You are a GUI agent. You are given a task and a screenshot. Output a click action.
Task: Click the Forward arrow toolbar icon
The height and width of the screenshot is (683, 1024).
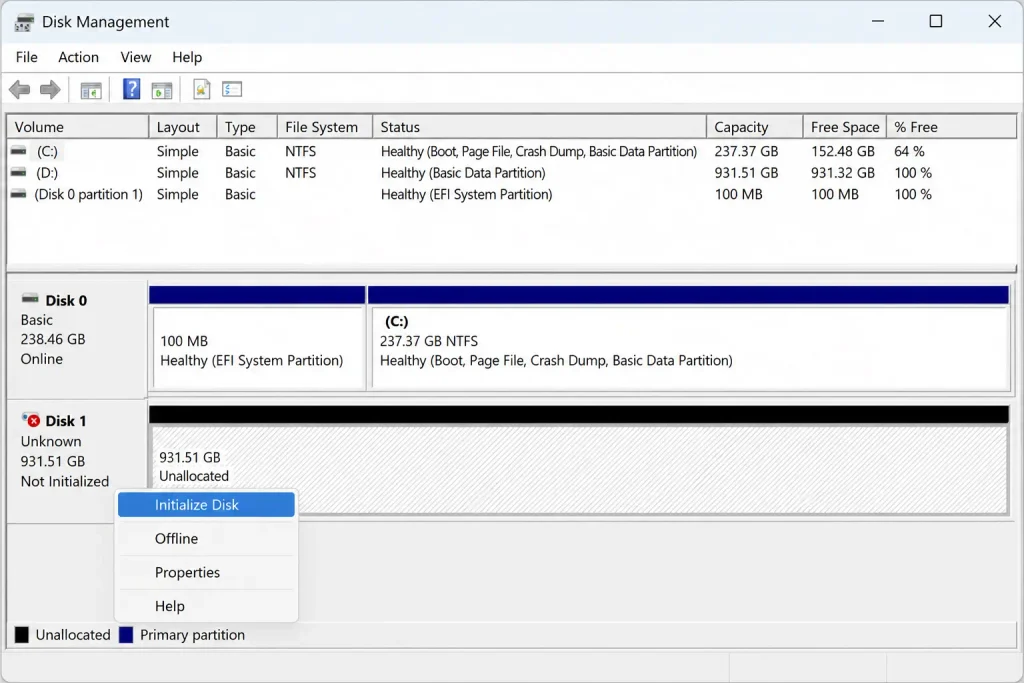pyautogui.click(x=50, y=89)
